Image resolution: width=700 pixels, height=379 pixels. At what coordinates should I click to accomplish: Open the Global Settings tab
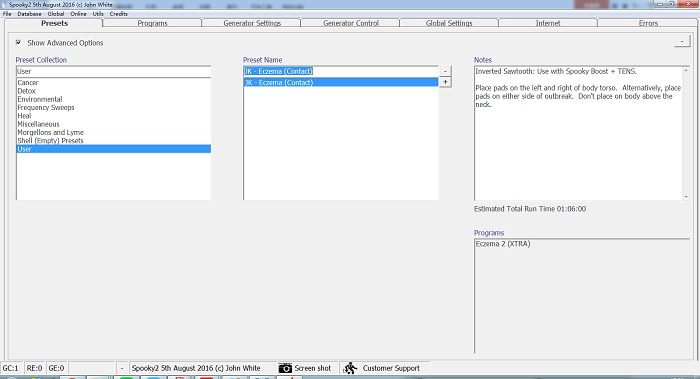[449, 23]
